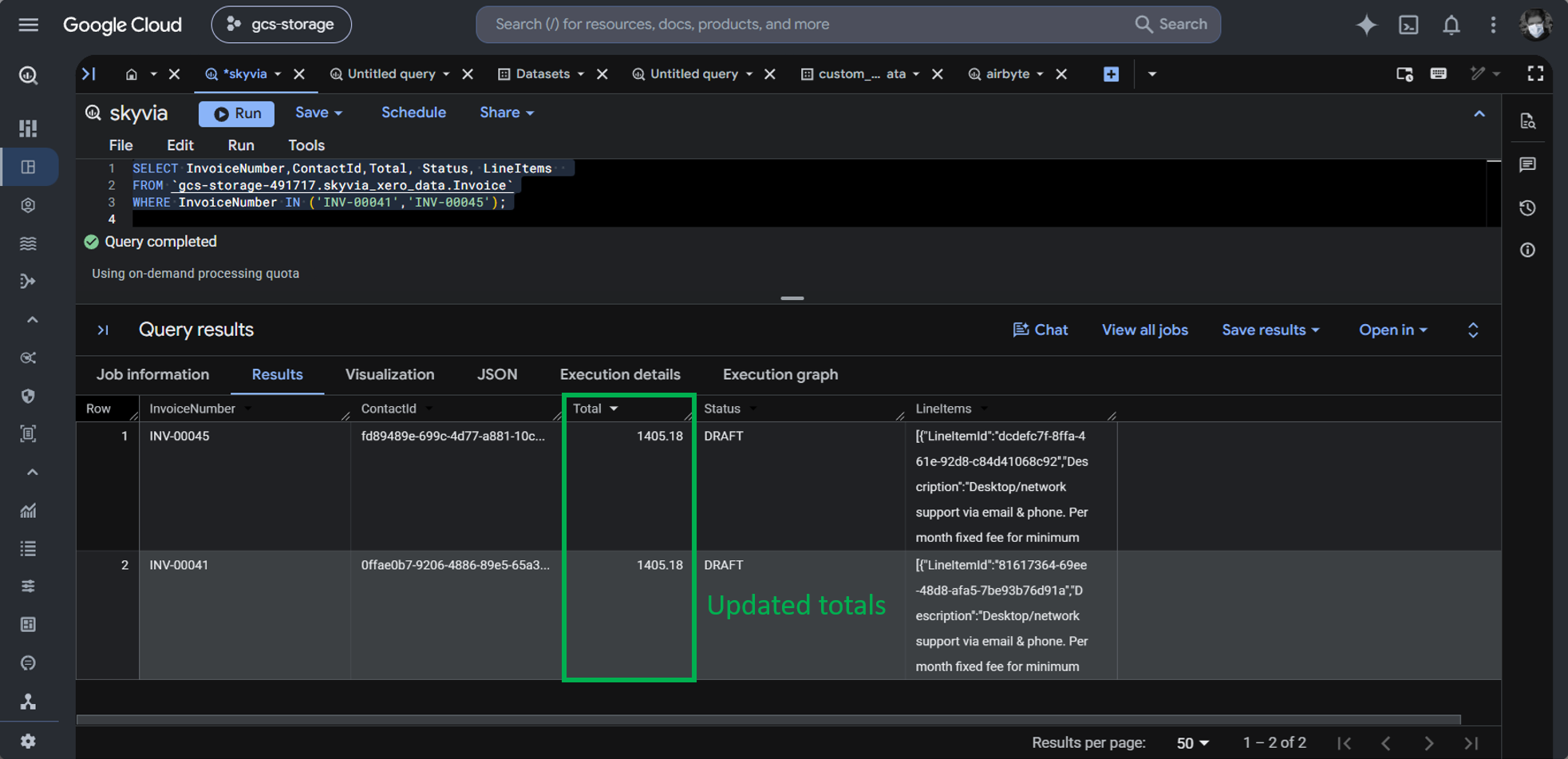
Task: Open comments panel icon in right sidebar
Action: 1527,164
